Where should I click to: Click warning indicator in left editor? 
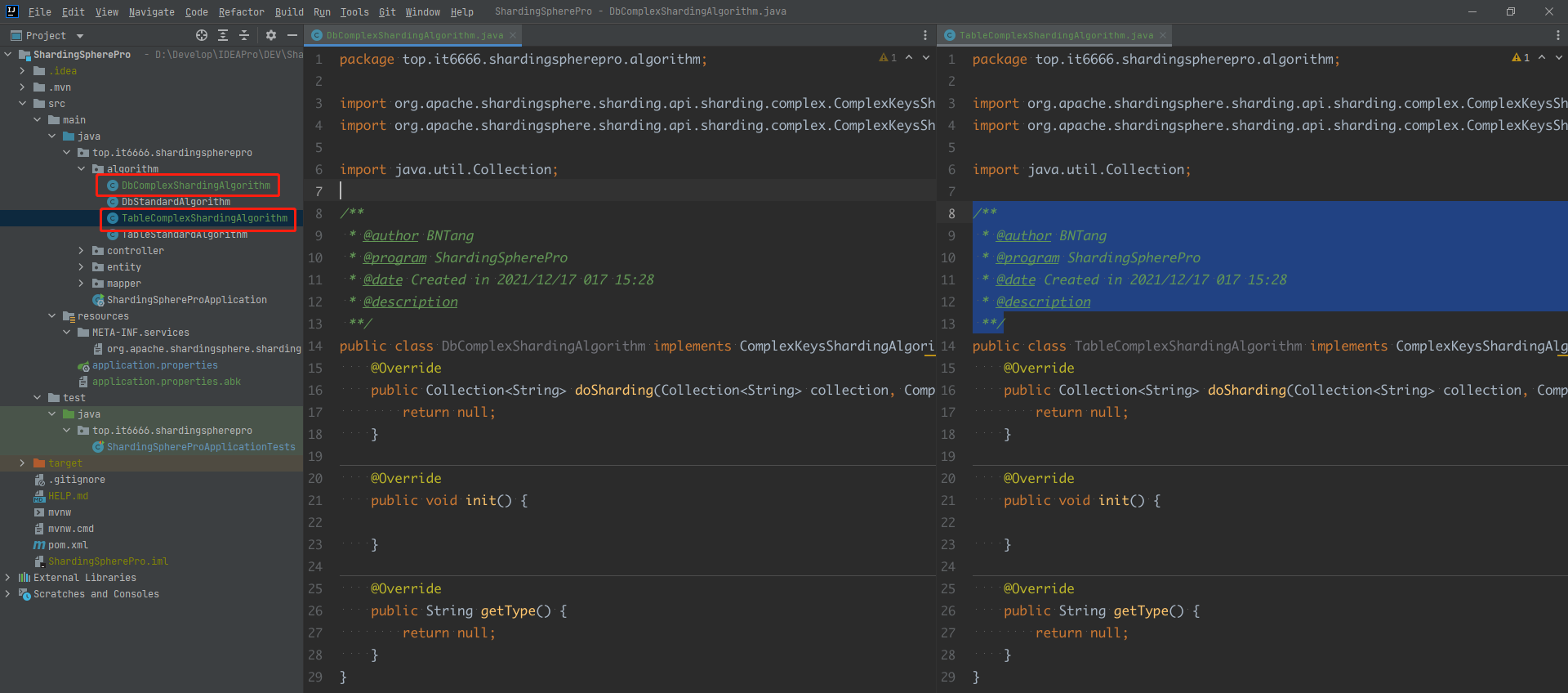pos(888,57)
